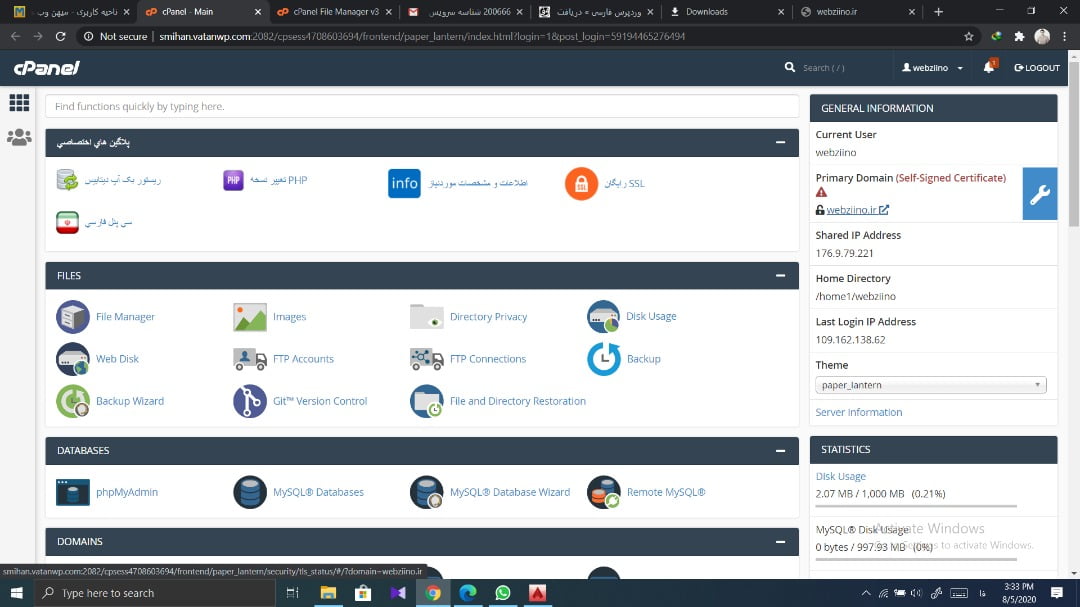The height and width of the screenshot is (607, 1080).
Task: Open the Images icon
Action: click(249, 317)
